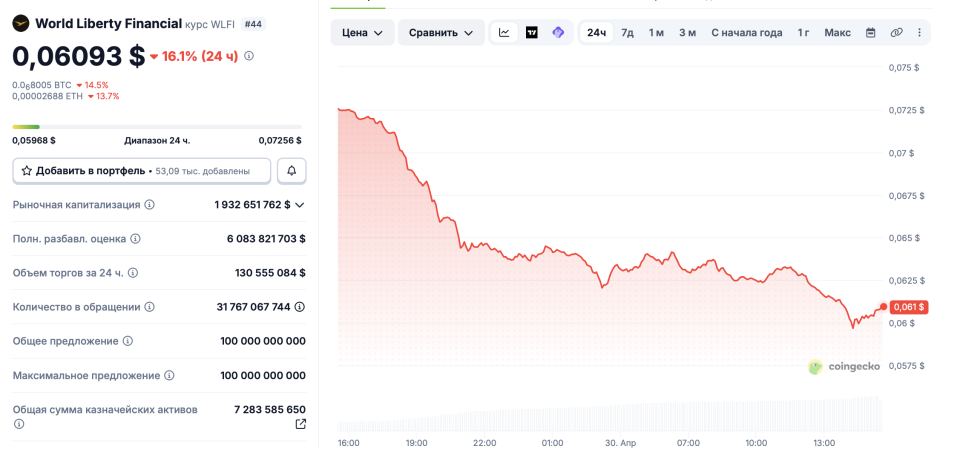
Task: Copy chart link with the chain icon
Action: 896,33
